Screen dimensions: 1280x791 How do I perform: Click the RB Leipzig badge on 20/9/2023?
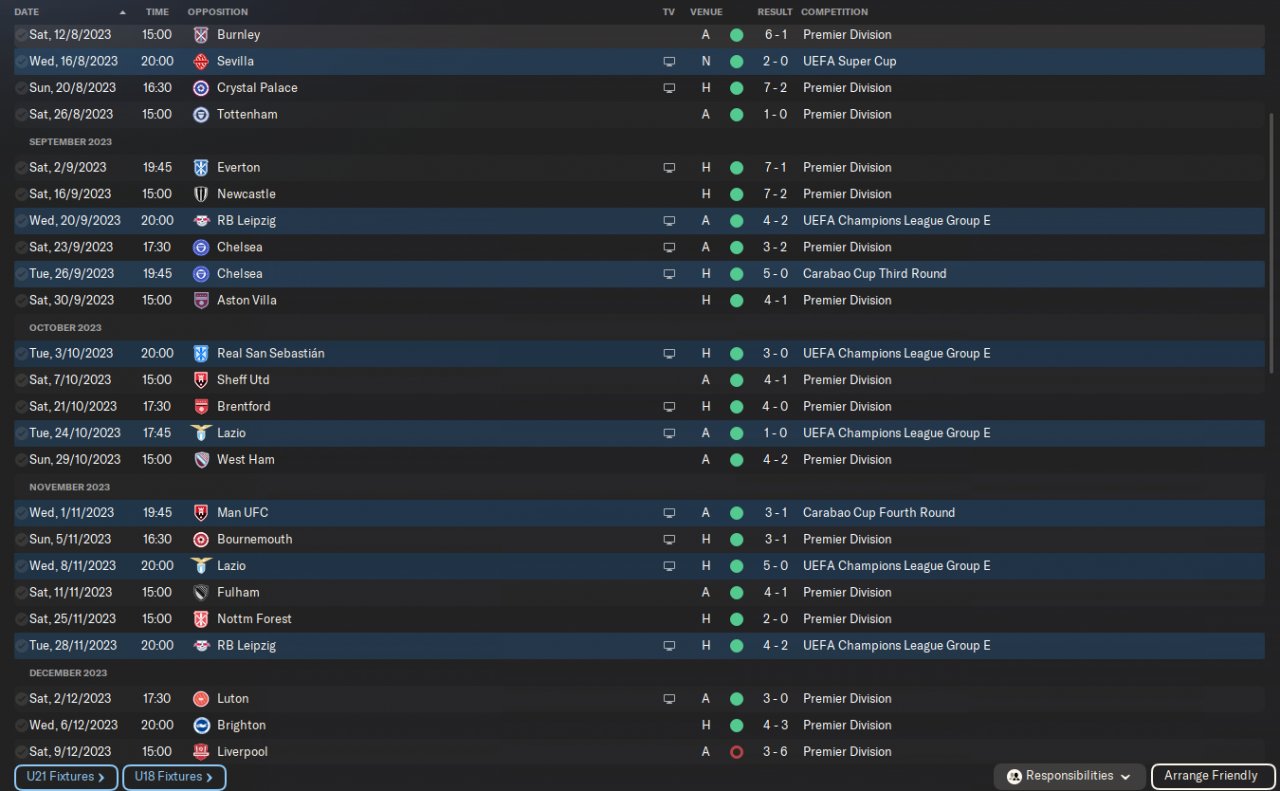tap(201, 221)
